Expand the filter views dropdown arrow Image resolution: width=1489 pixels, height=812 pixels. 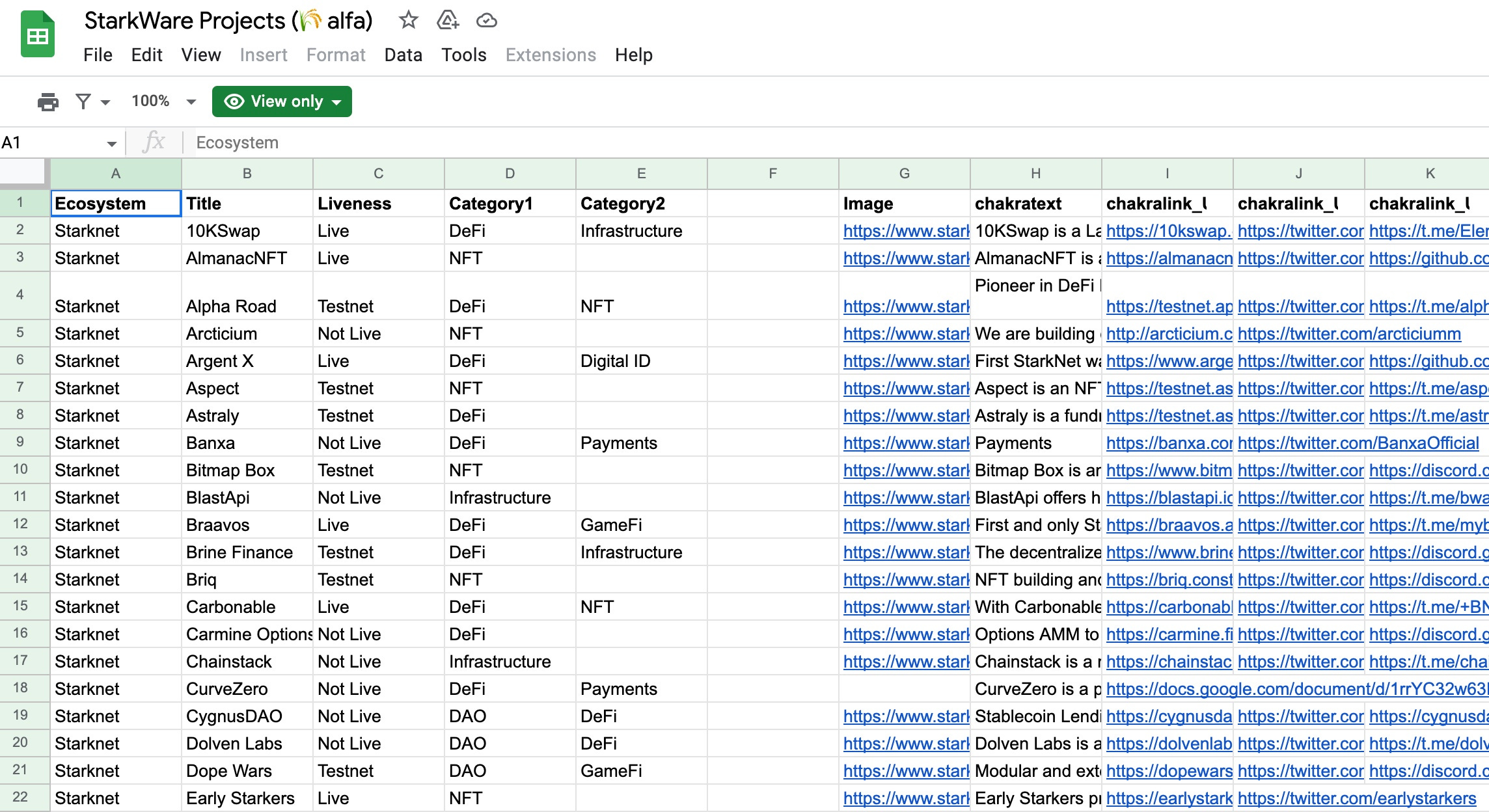click(105, 102)
